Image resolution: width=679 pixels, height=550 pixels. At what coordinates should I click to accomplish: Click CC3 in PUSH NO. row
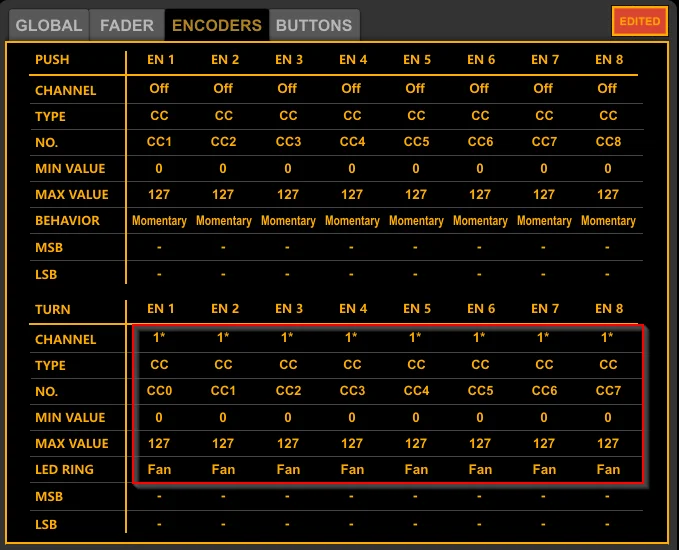pyautogui.click(x=288, y=142)
